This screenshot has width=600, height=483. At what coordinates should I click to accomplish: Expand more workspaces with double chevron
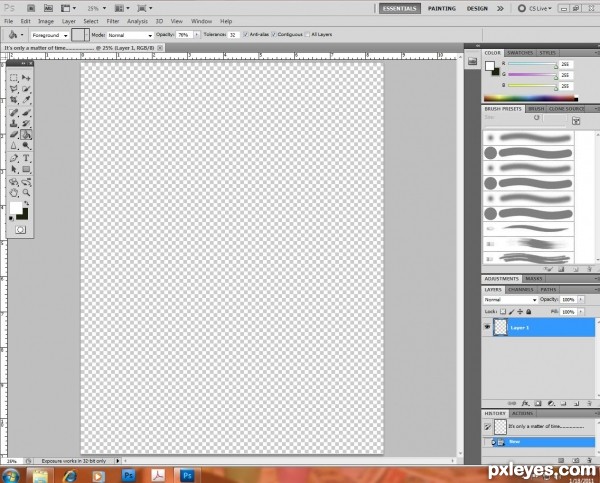500,8
